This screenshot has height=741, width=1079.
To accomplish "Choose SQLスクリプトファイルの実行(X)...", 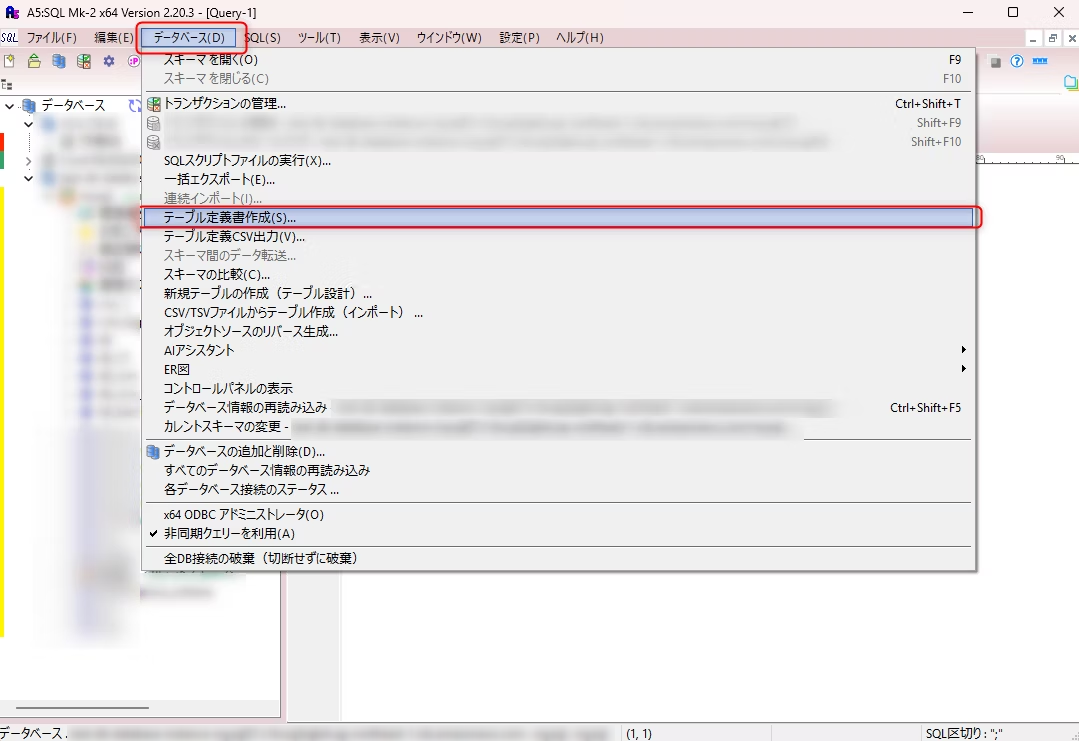I will [x=559, y=160].
